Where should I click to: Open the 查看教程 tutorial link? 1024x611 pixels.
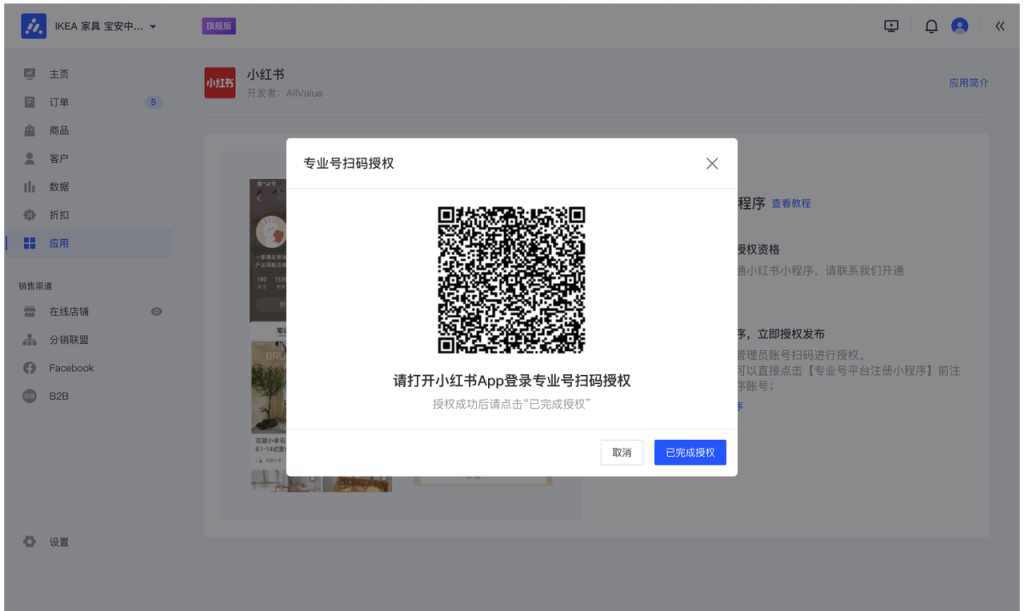791,204
